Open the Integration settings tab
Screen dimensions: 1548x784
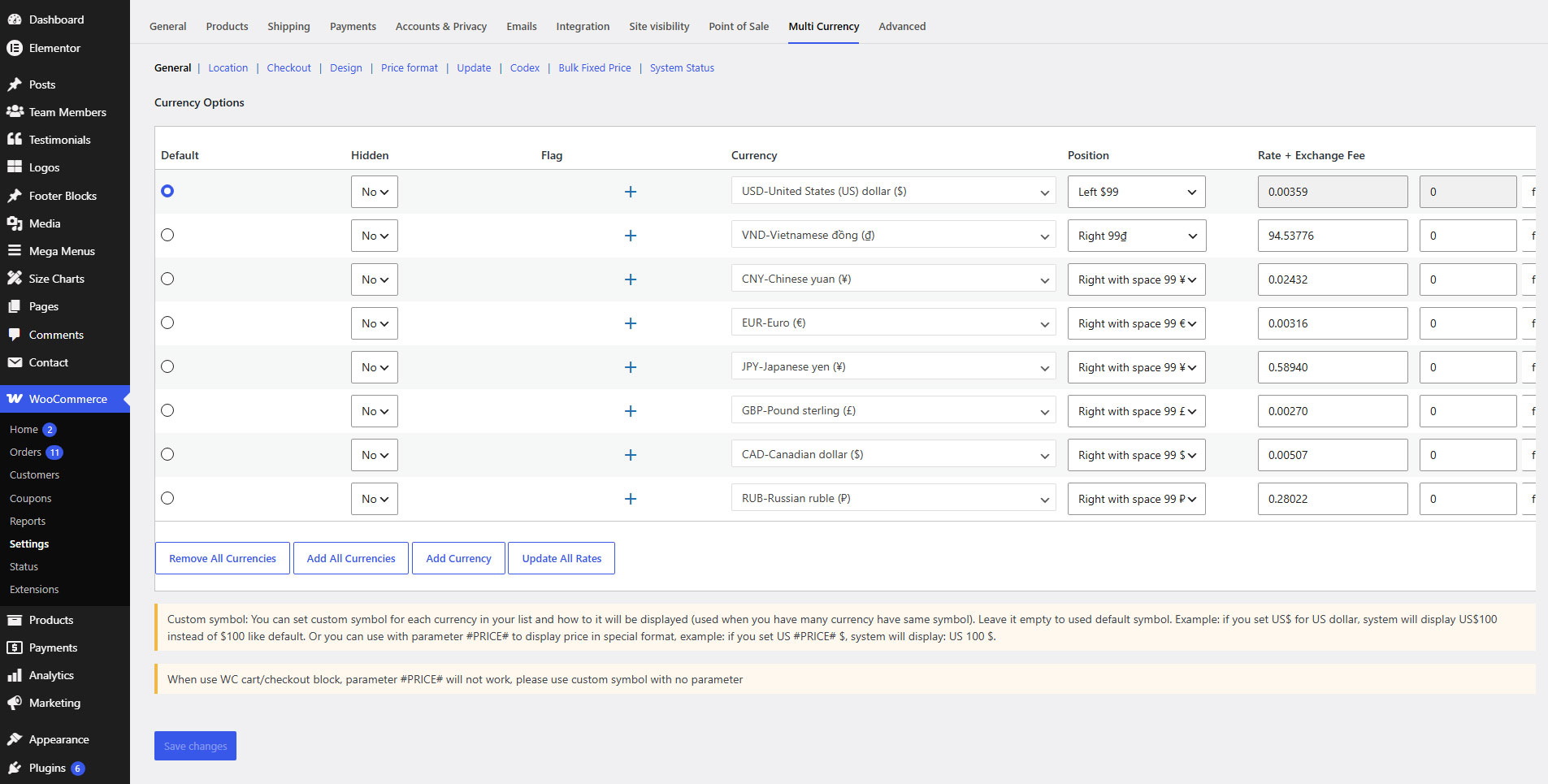coord(583,26)
